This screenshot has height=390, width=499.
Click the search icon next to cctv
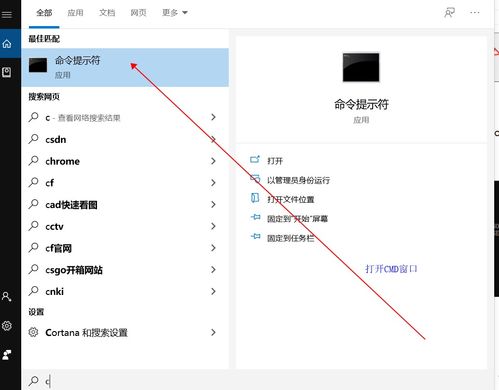(x=33, y=226)
